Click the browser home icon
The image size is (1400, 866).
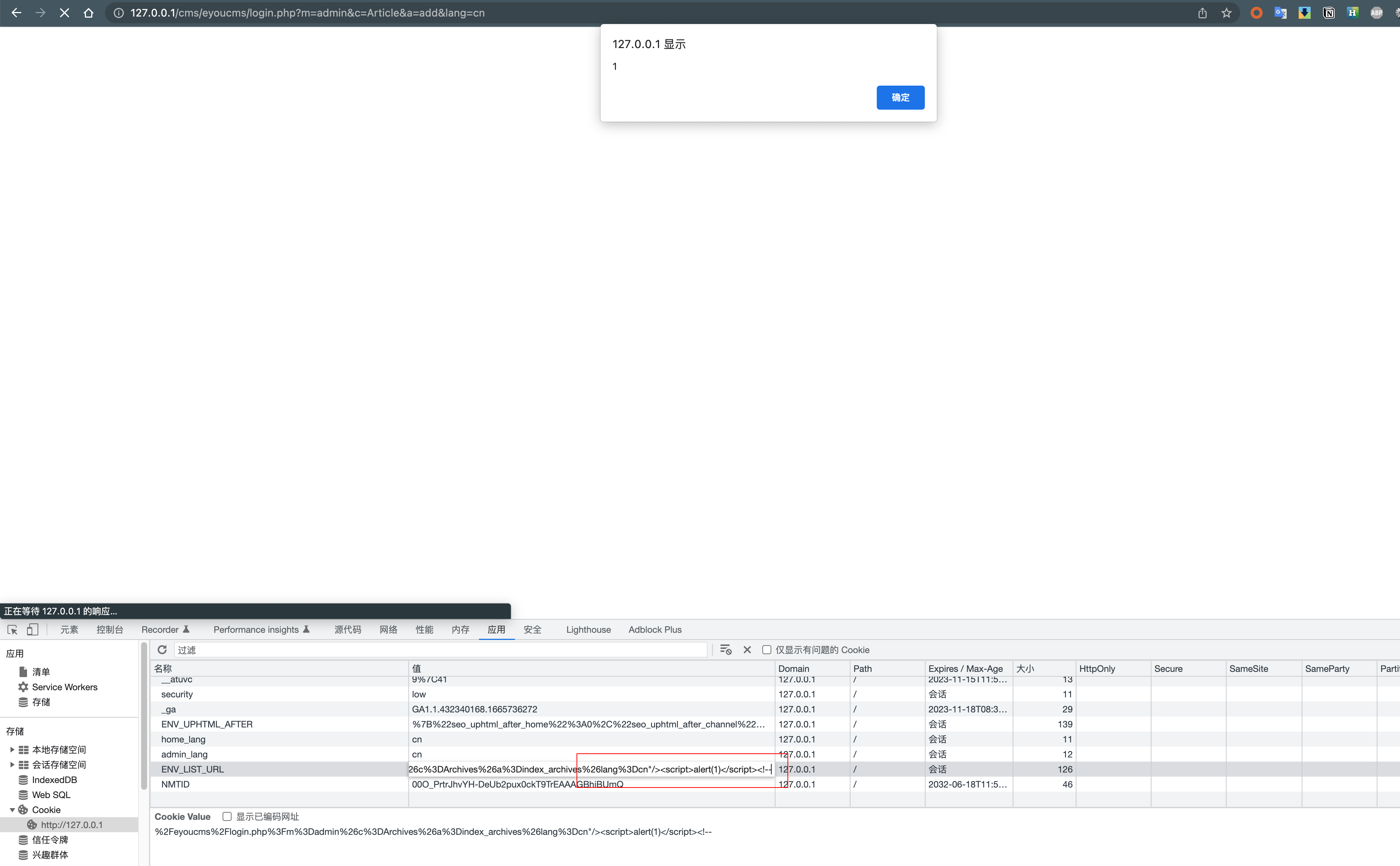click(x=88, y=13)
